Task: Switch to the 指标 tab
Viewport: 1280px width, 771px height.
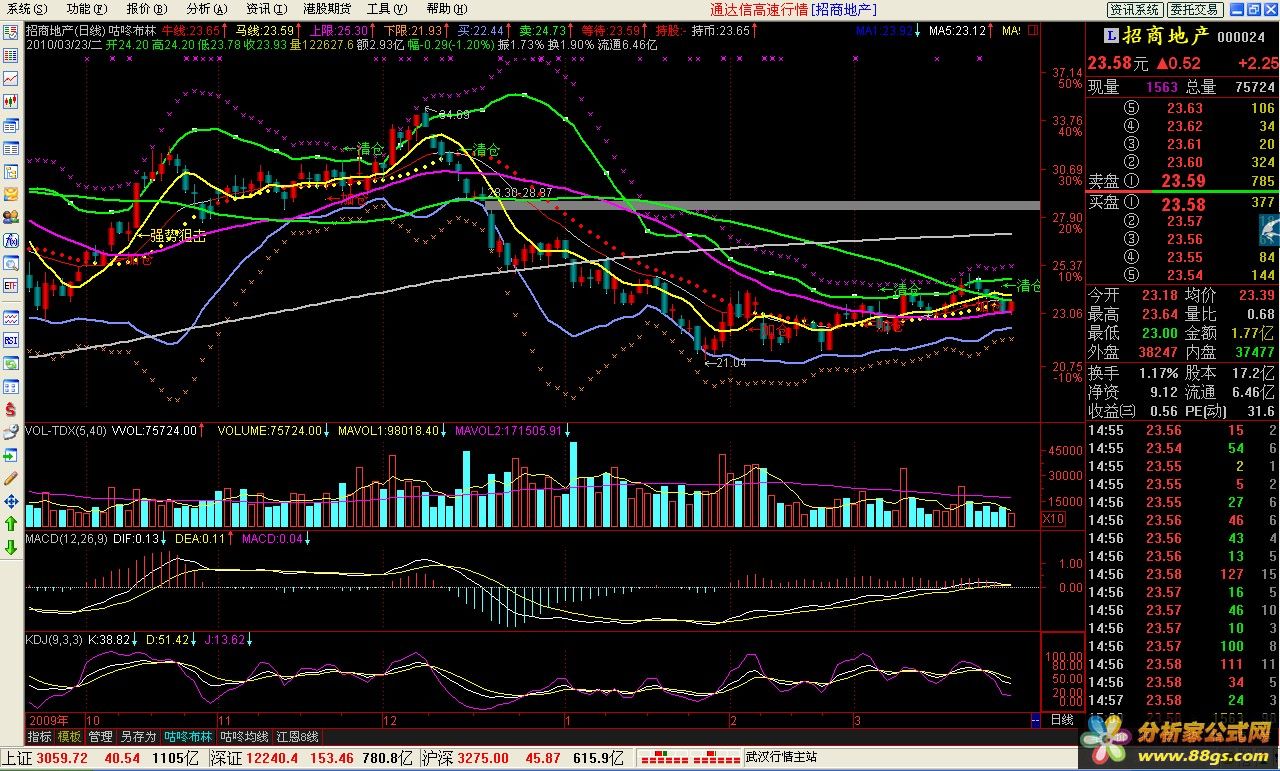Action: tap(40, 736)
